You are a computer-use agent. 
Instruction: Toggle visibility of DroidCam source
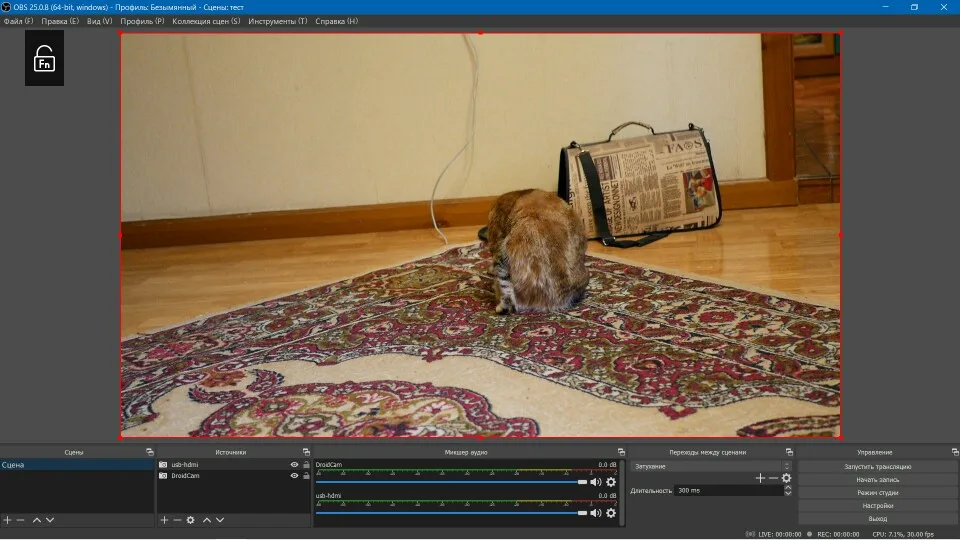[x=294, y=476]
